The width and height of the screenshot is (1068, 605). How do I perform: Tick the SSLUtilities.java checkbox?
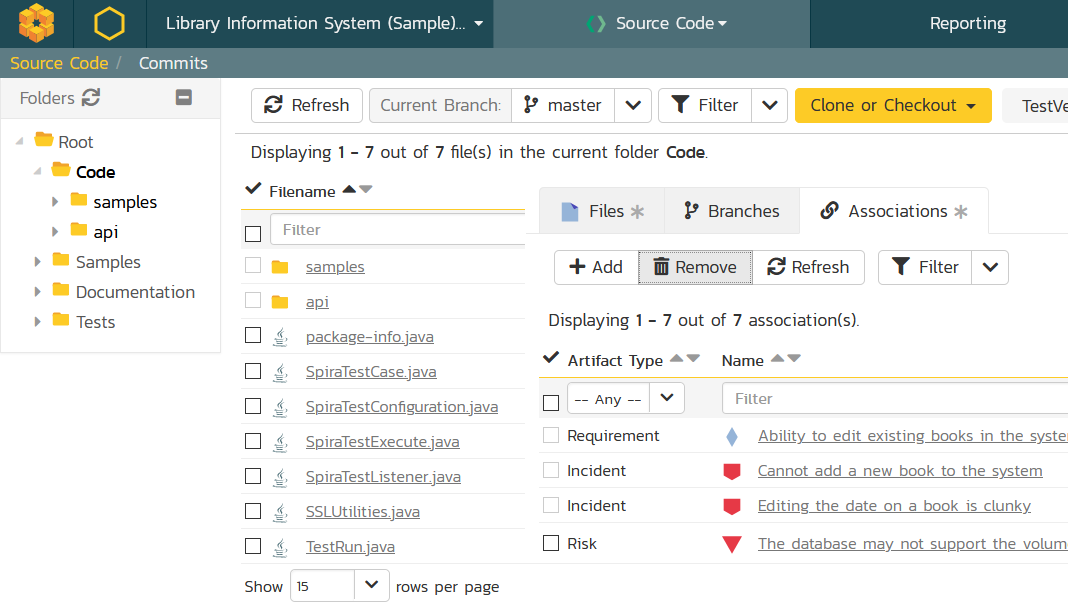click(x=253, y=511)
